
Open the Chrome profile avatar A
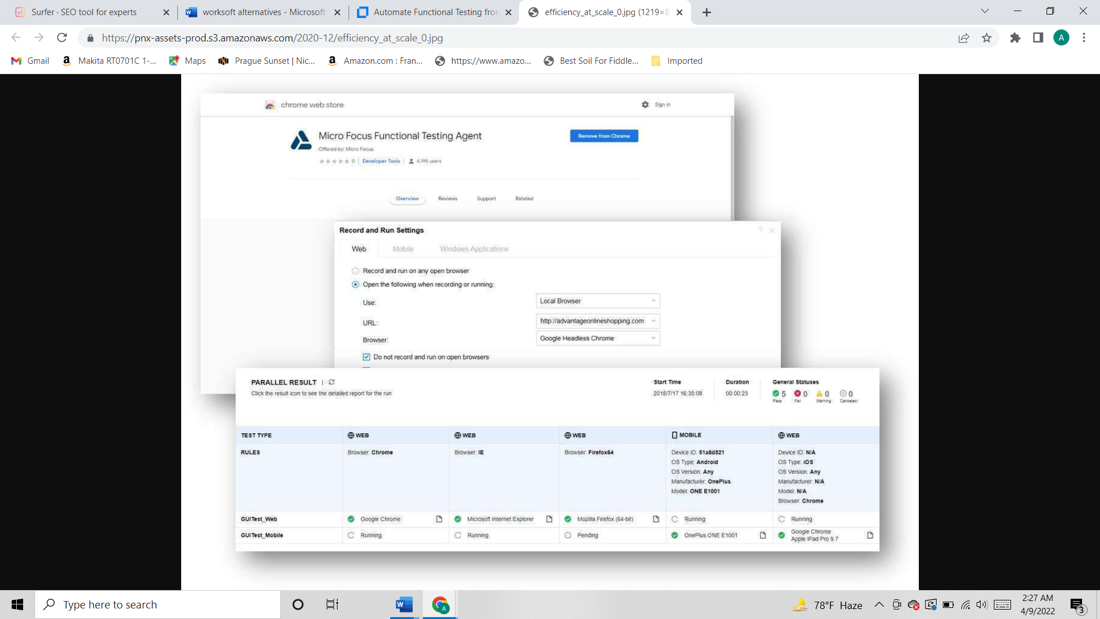[1061, 38]
